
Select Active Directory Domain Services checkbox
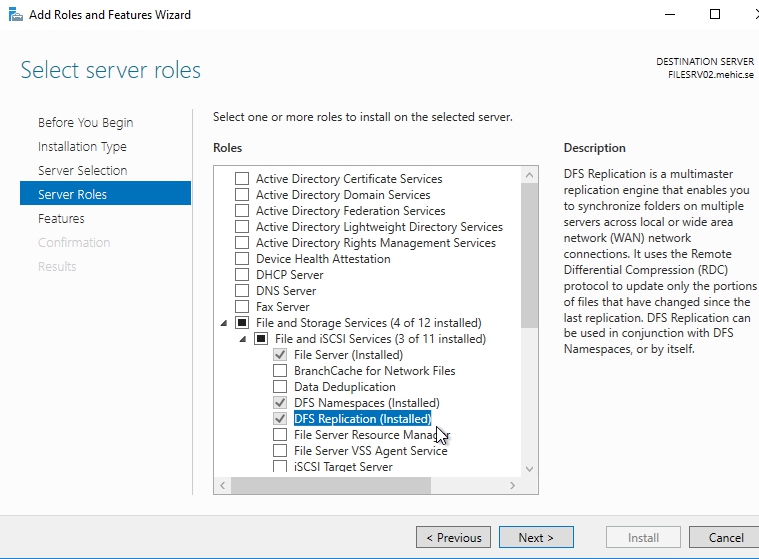(241, 195)
